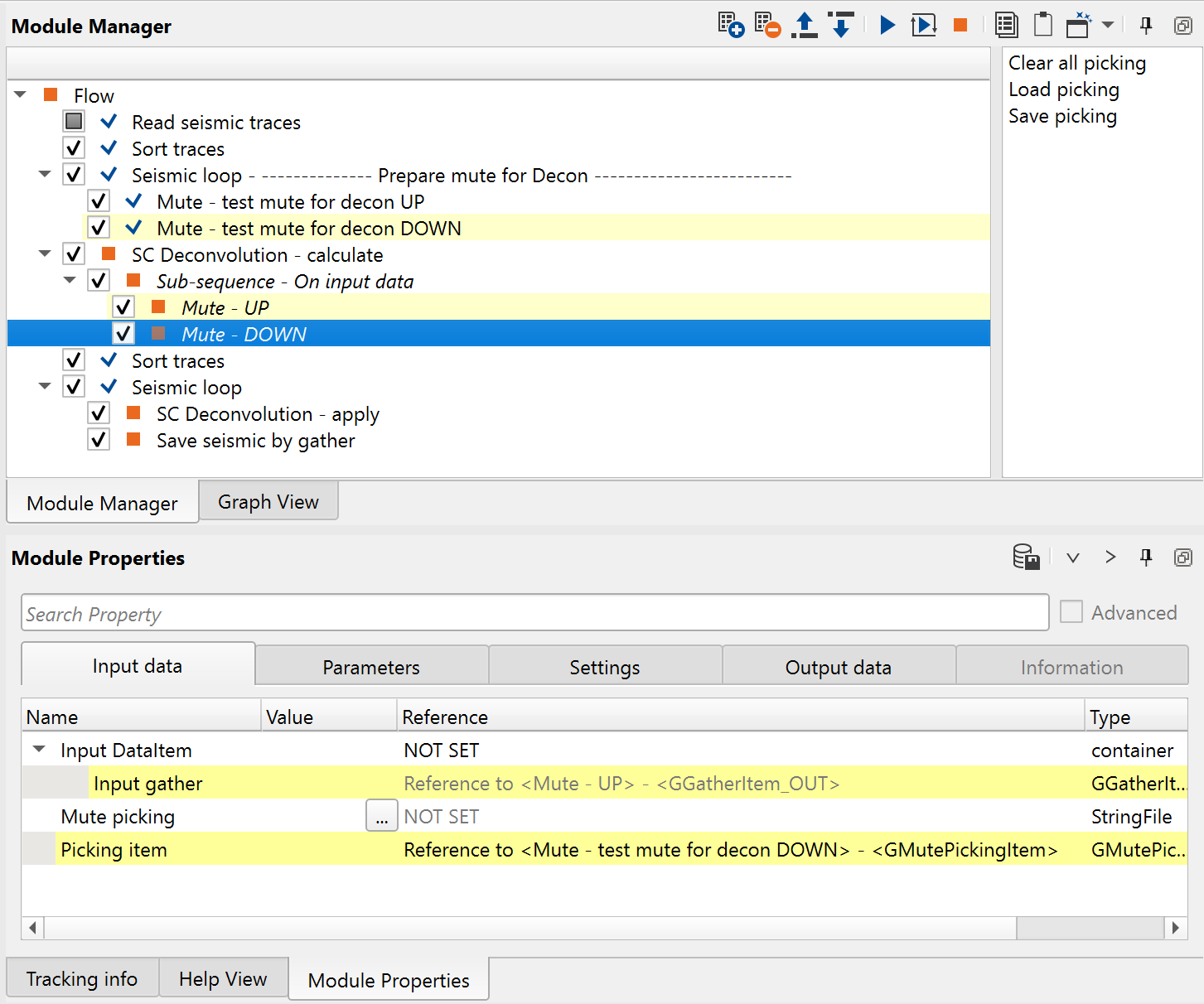Click the add module icon with plus

click(x=730, y=25)
